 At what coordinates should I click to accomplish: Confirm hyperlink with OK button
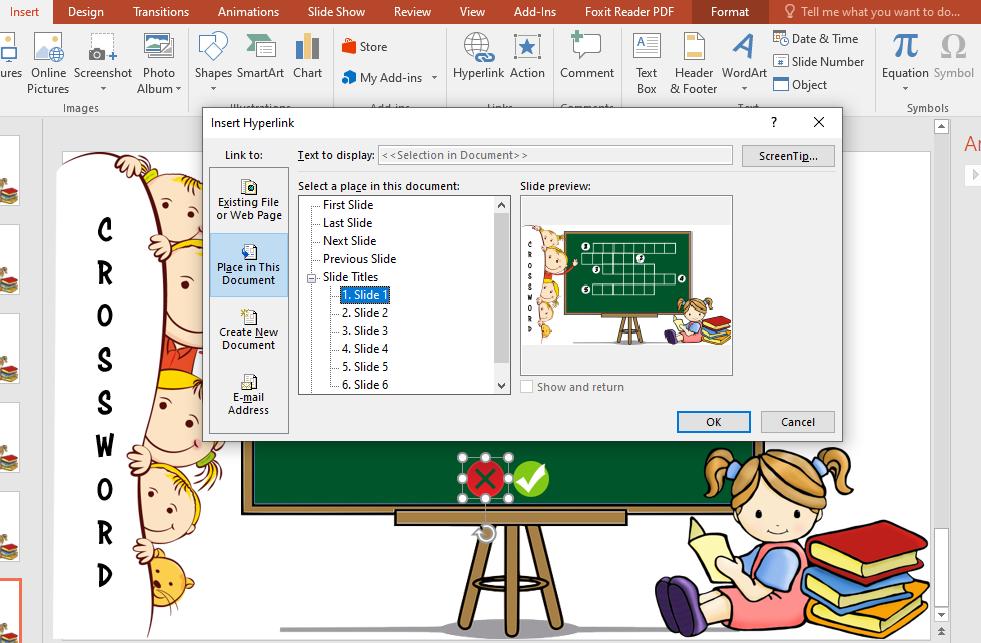[713, 421]
